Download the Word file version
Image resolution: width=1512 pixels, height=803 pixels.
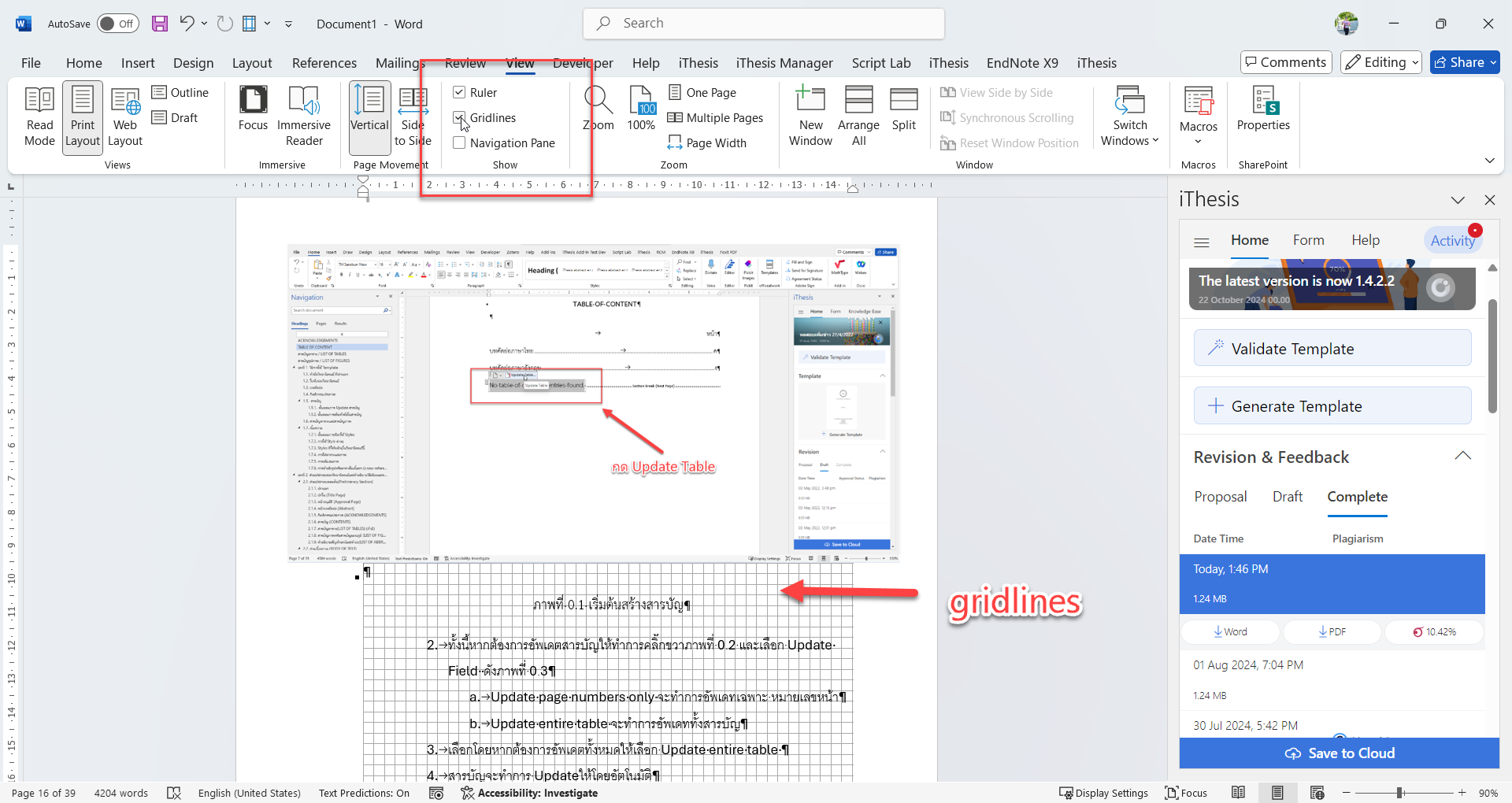pos(1231,631)
